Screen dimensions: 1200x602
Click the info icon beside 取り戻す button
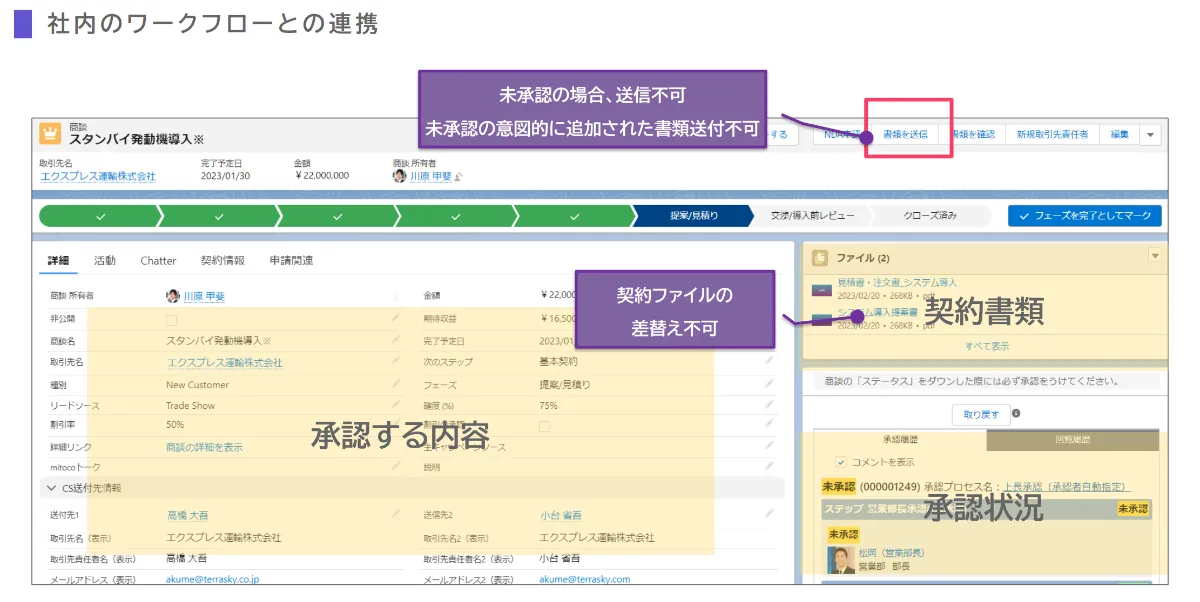[x=1016, y=414]
